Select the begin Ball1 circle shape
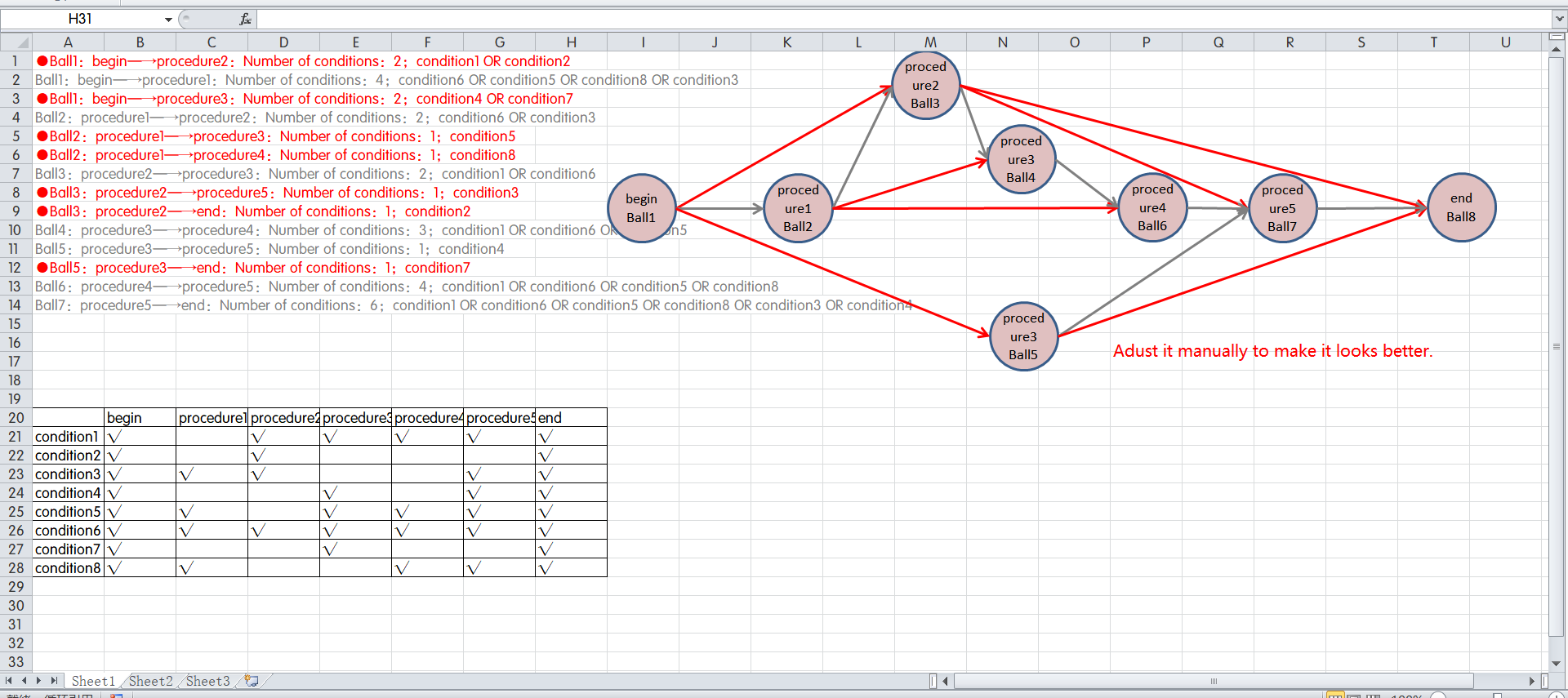 coord(642,208)
